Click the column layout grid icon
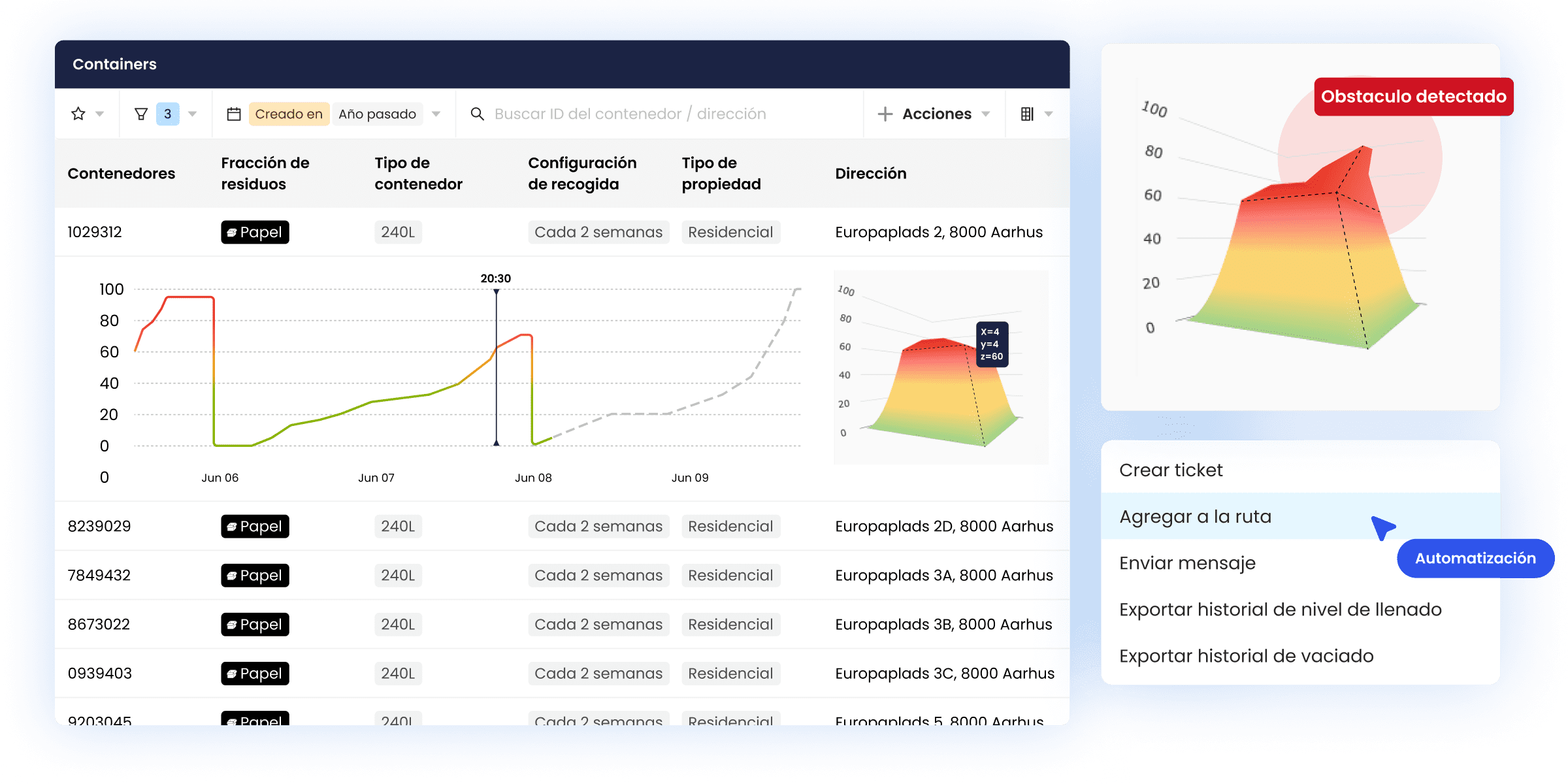The width and height of the screenshot is (1568, 784). (1027, 114)
